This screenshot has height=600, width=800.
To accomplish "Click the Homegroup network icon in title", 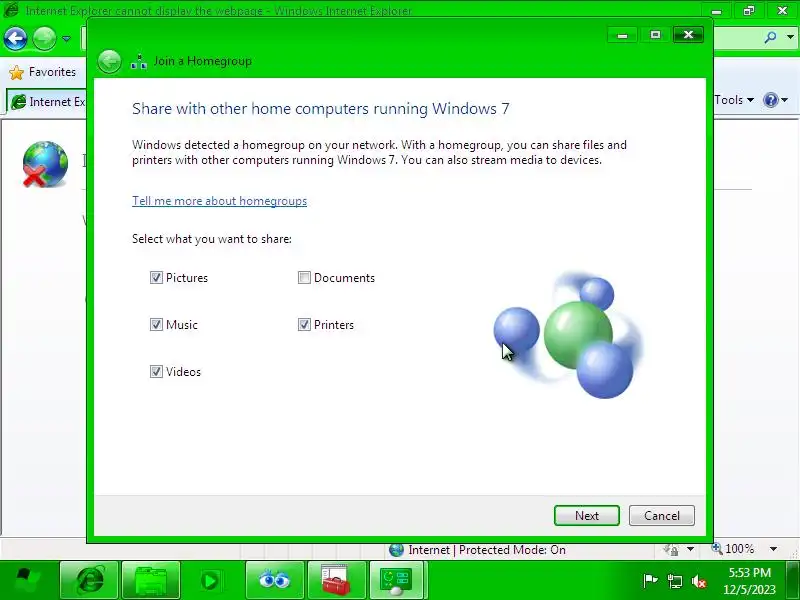I will click(139, 61).
